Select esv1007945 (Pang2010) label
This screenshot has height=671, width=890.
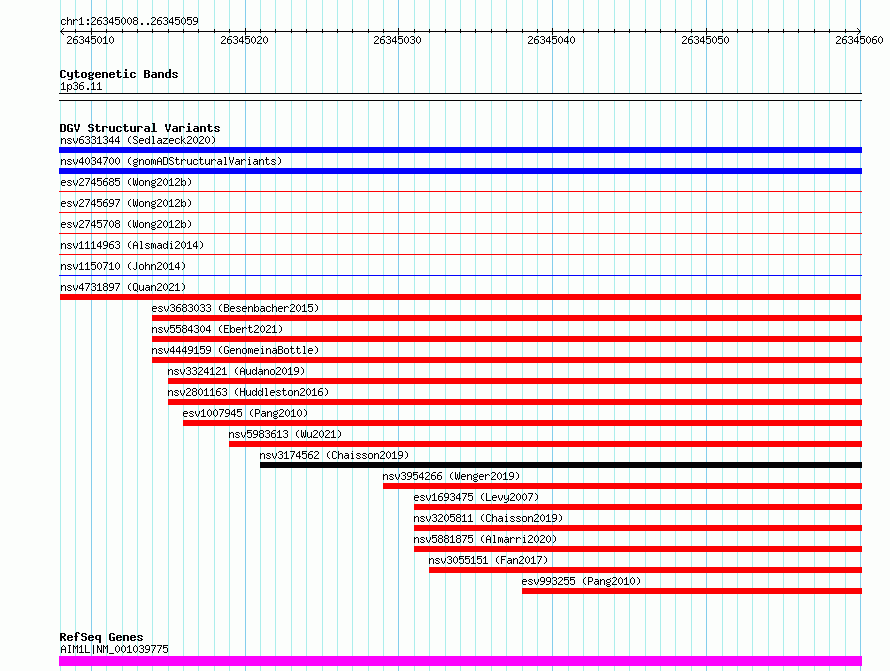[x=245, y=413]
